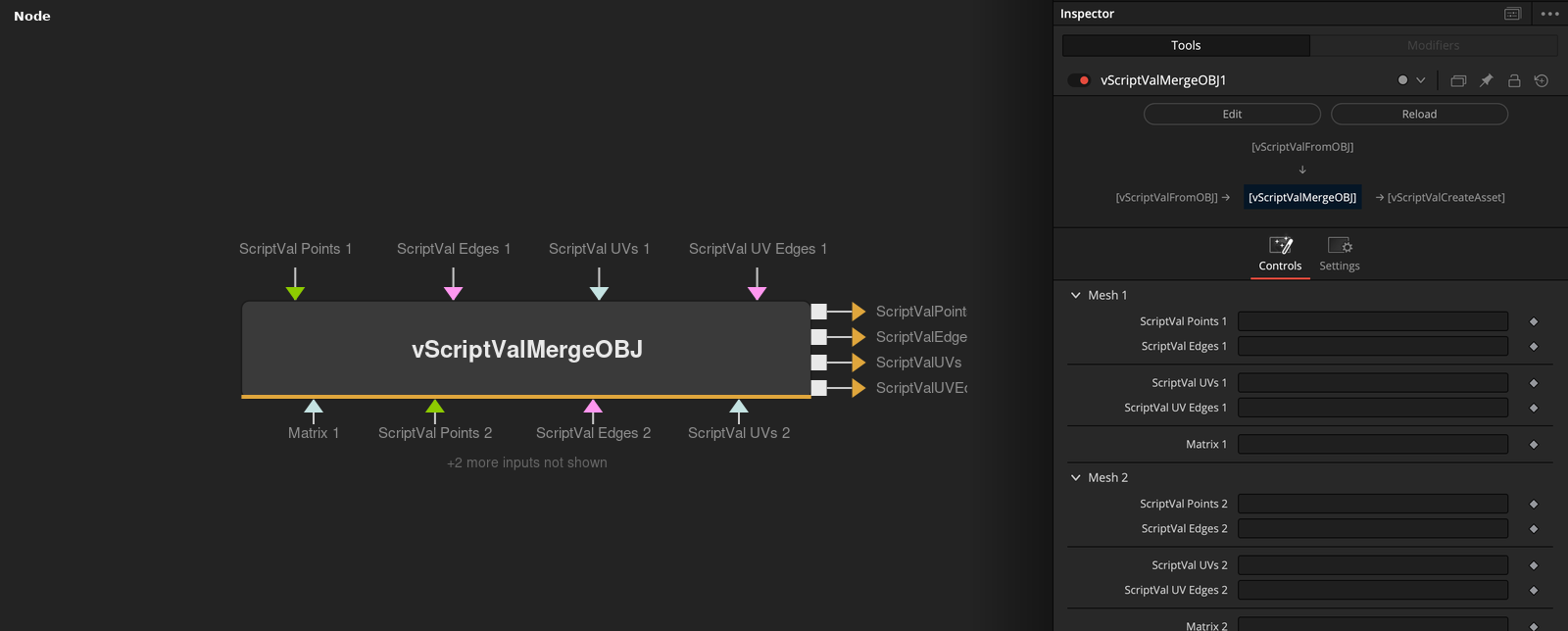Click the white square beside ScriptValUVs output
The width and height of the screenshot is (1568, 631).
[819, 363]
